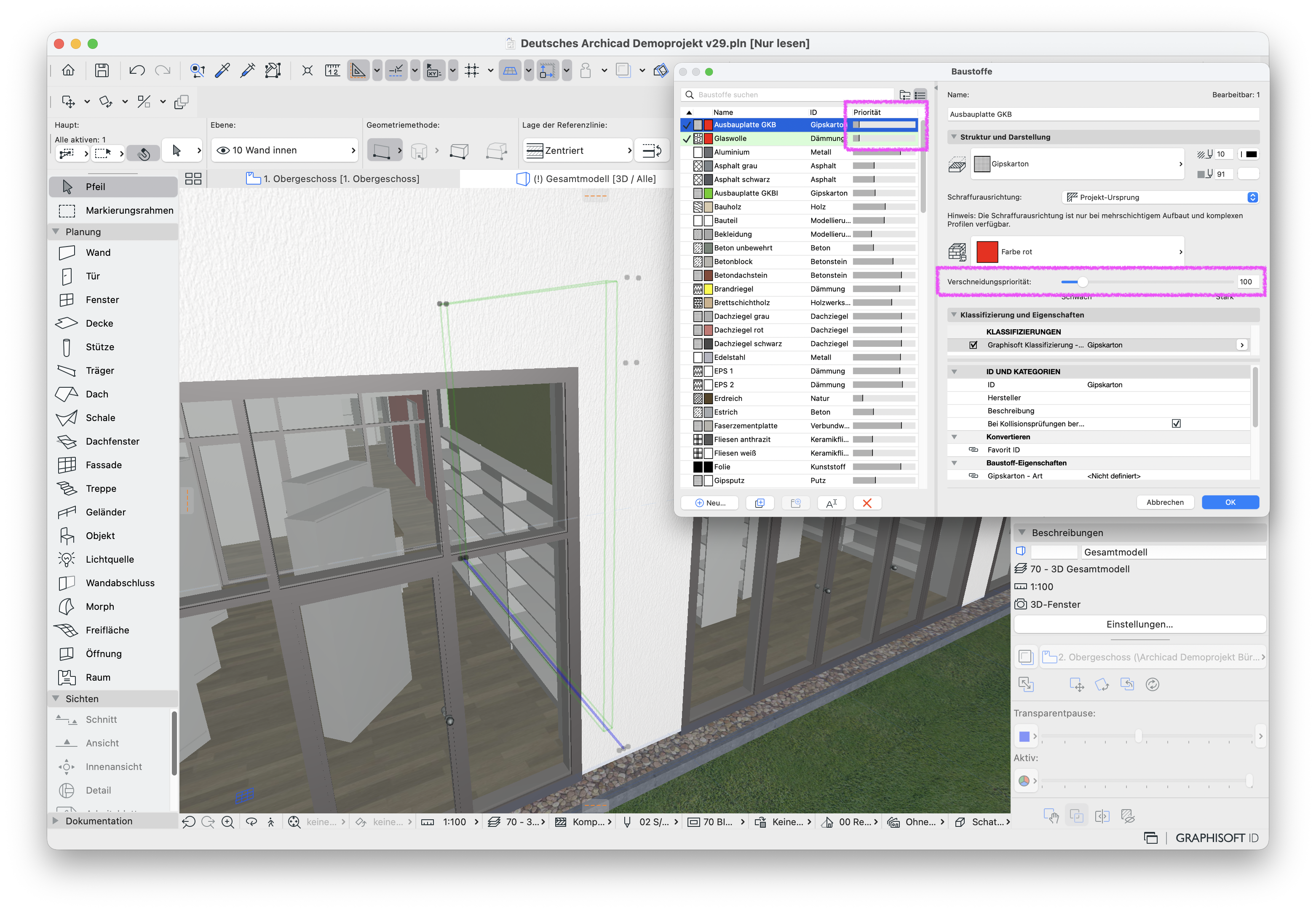Click the Abbrechen button
1316x912 pixels.
click(x=1165, y=502)
